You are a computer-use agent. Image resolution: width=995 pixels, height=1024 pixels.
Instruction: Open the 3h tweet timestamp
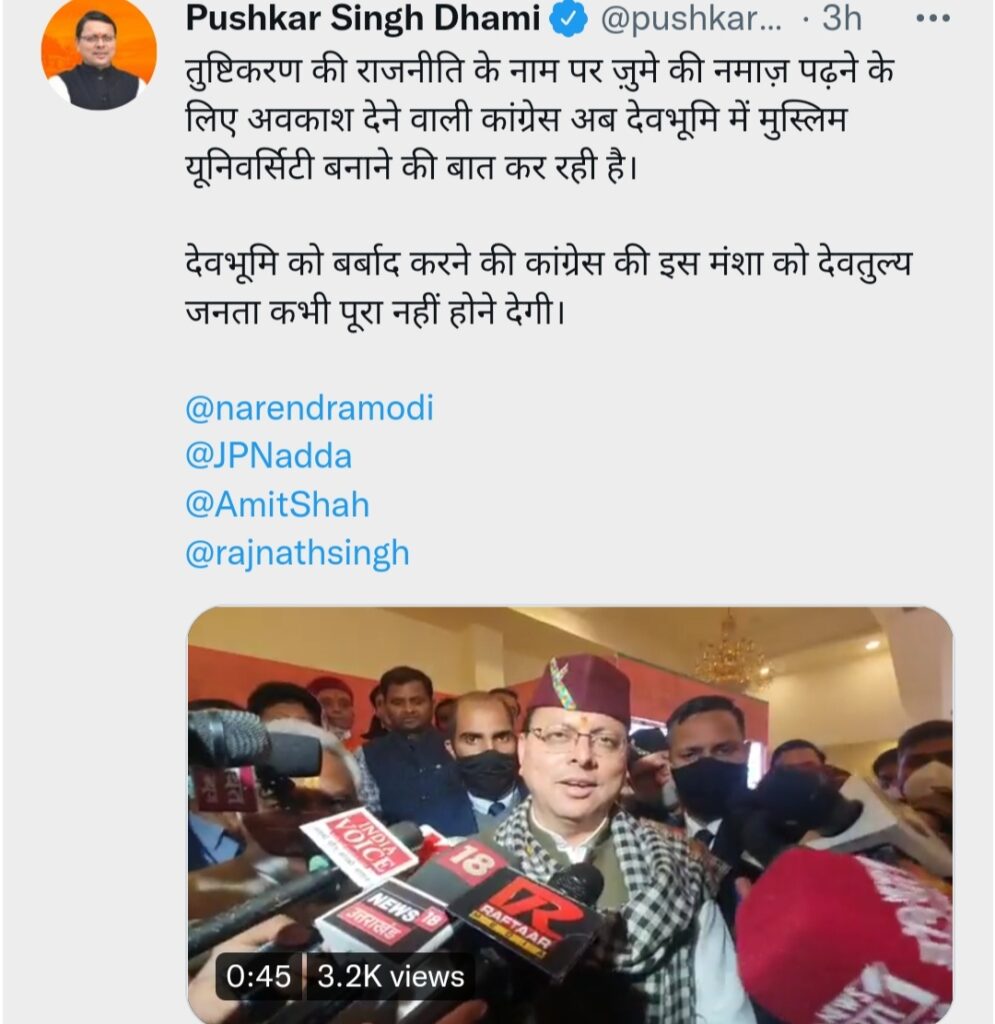(842, 18)
